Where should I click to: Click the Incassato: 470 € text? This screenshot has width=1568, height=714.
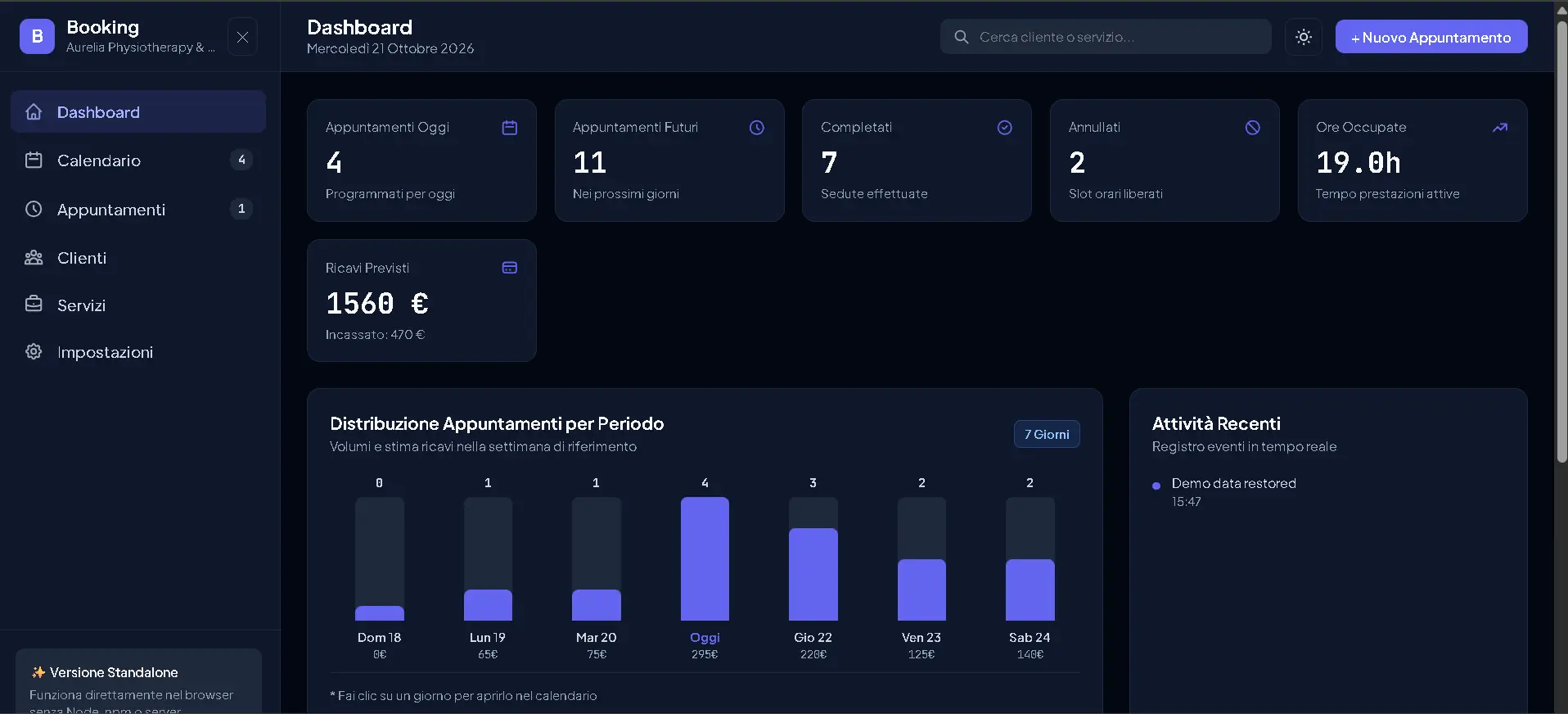(x=375, y=335)
